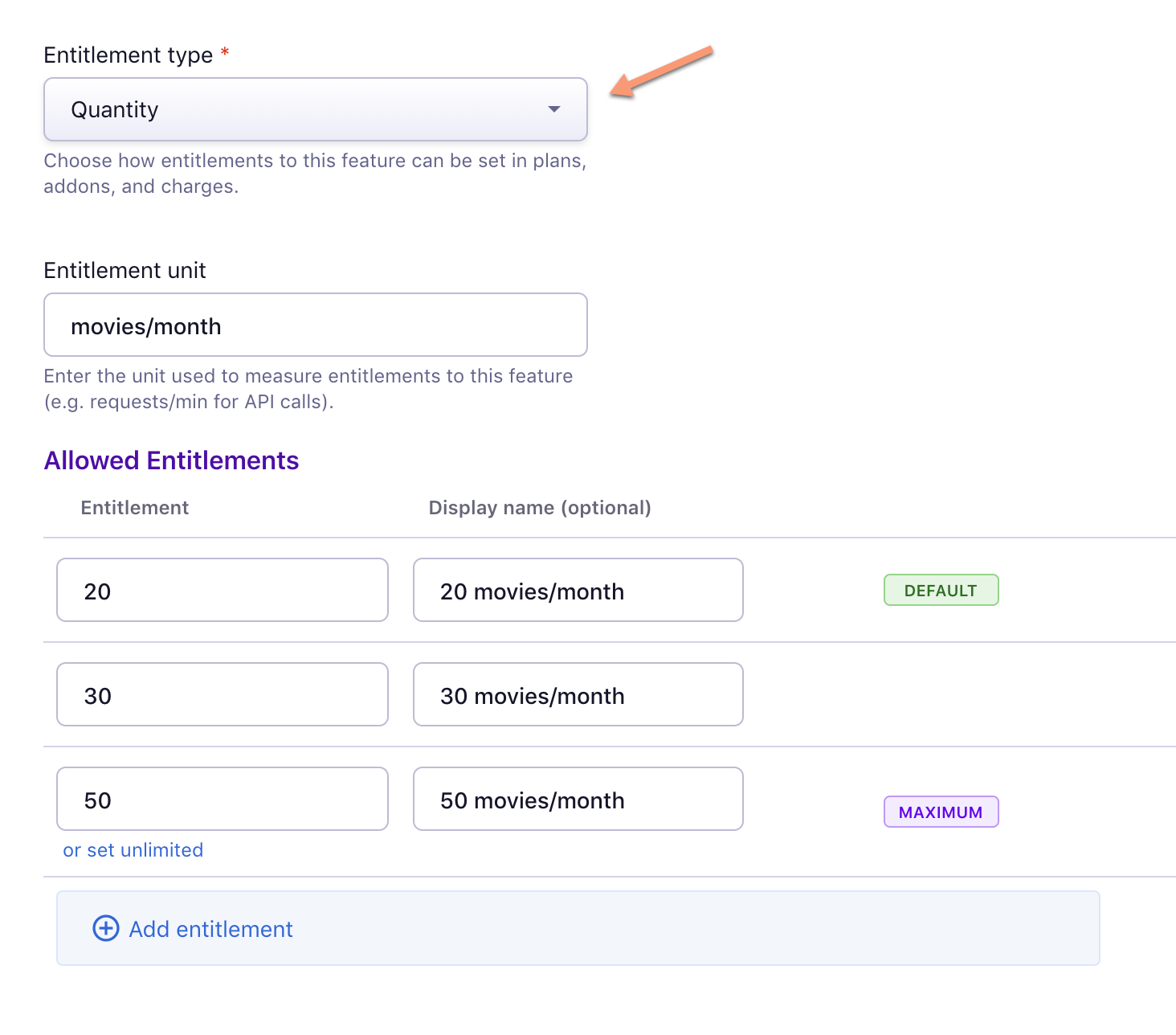1176x1035 pixels.
Task: Click the Entitlement column header
Action: pos(135,508)
